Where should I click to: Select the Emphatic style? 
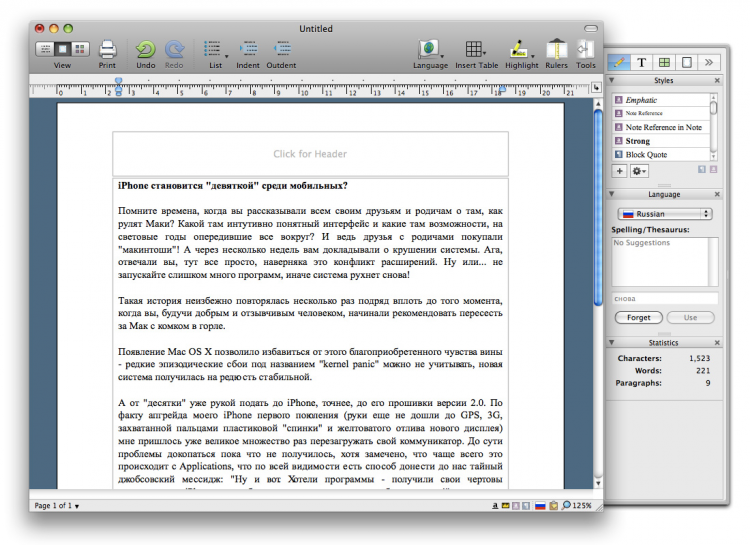(x=662, y=100)
